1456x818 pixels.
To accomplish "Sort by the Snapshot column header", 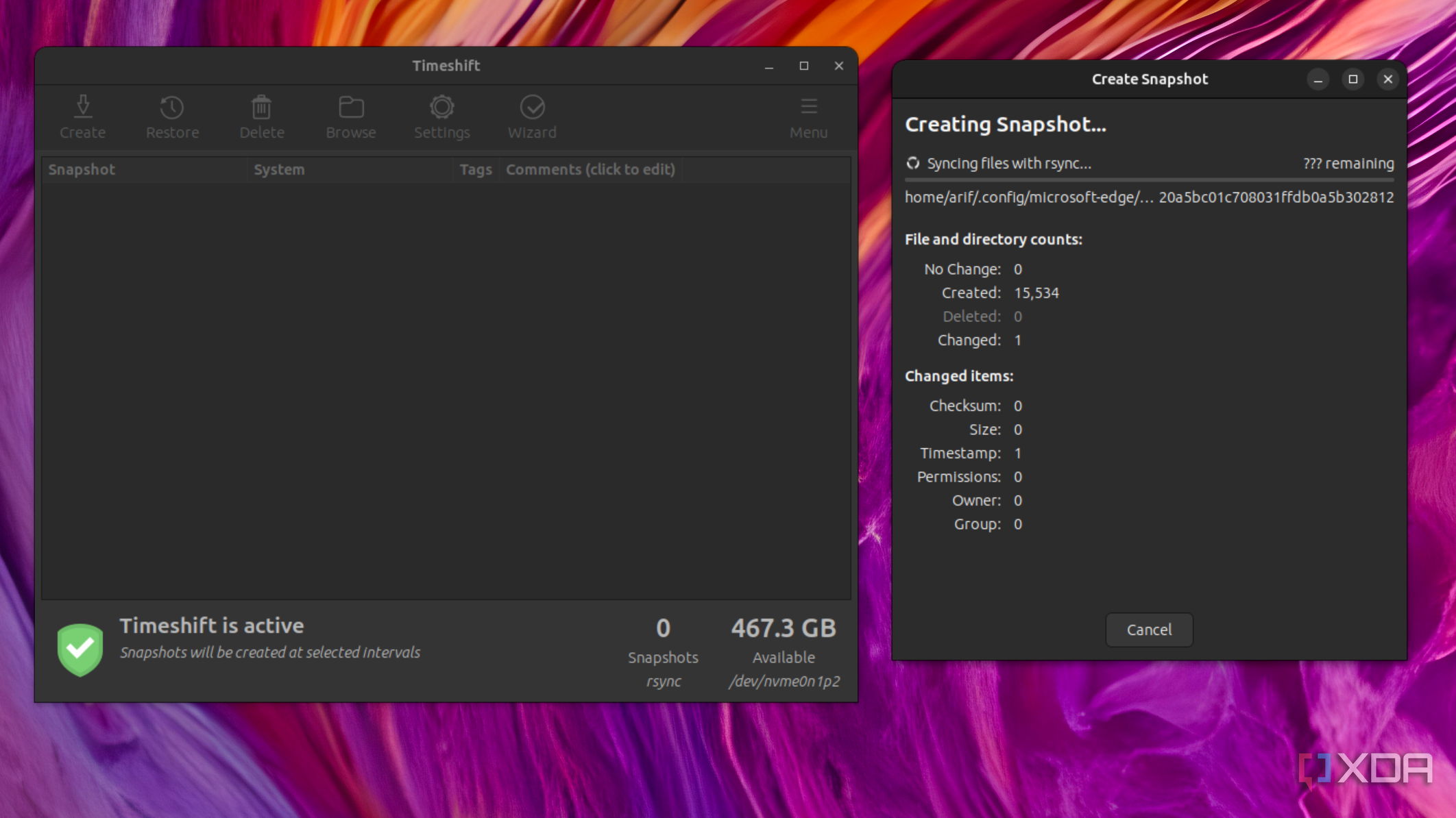I will [x=144, y=169].
